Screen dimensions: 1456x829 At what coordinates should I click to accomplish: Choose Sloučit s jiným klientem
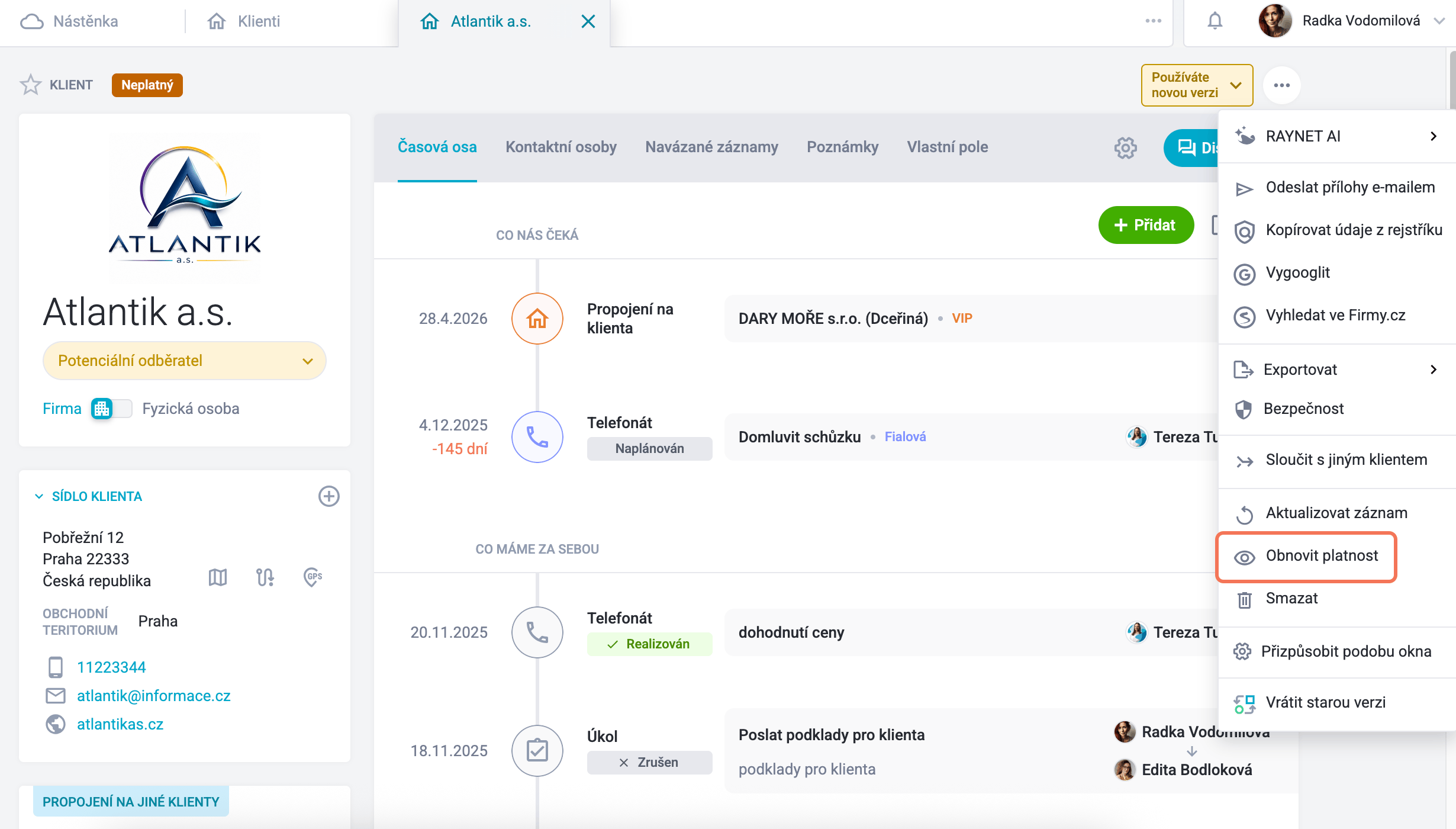tap(1337, 460)
